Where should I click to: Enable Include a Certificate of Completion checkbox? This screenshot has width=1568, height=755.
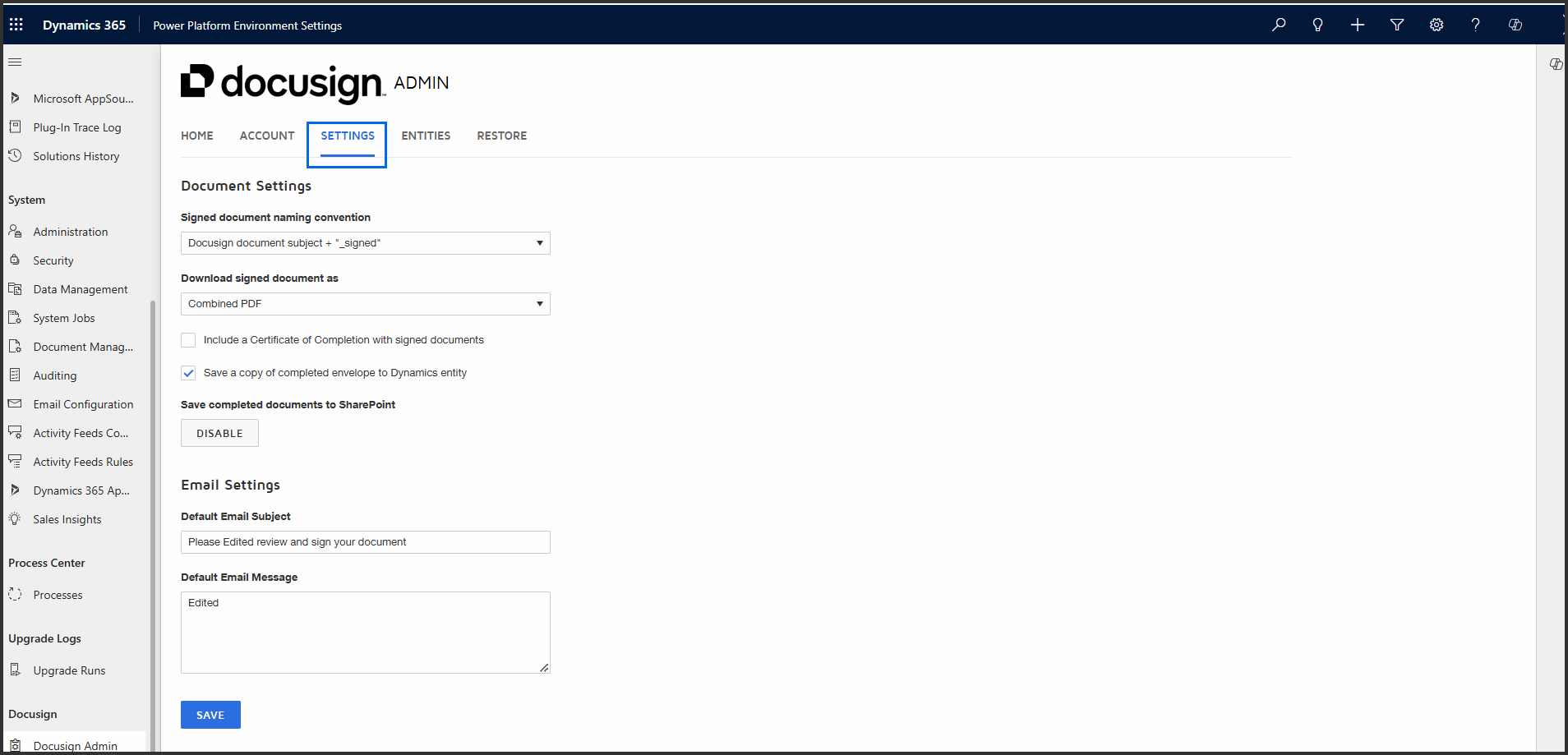pyautogui.click(x=188, y=339)
